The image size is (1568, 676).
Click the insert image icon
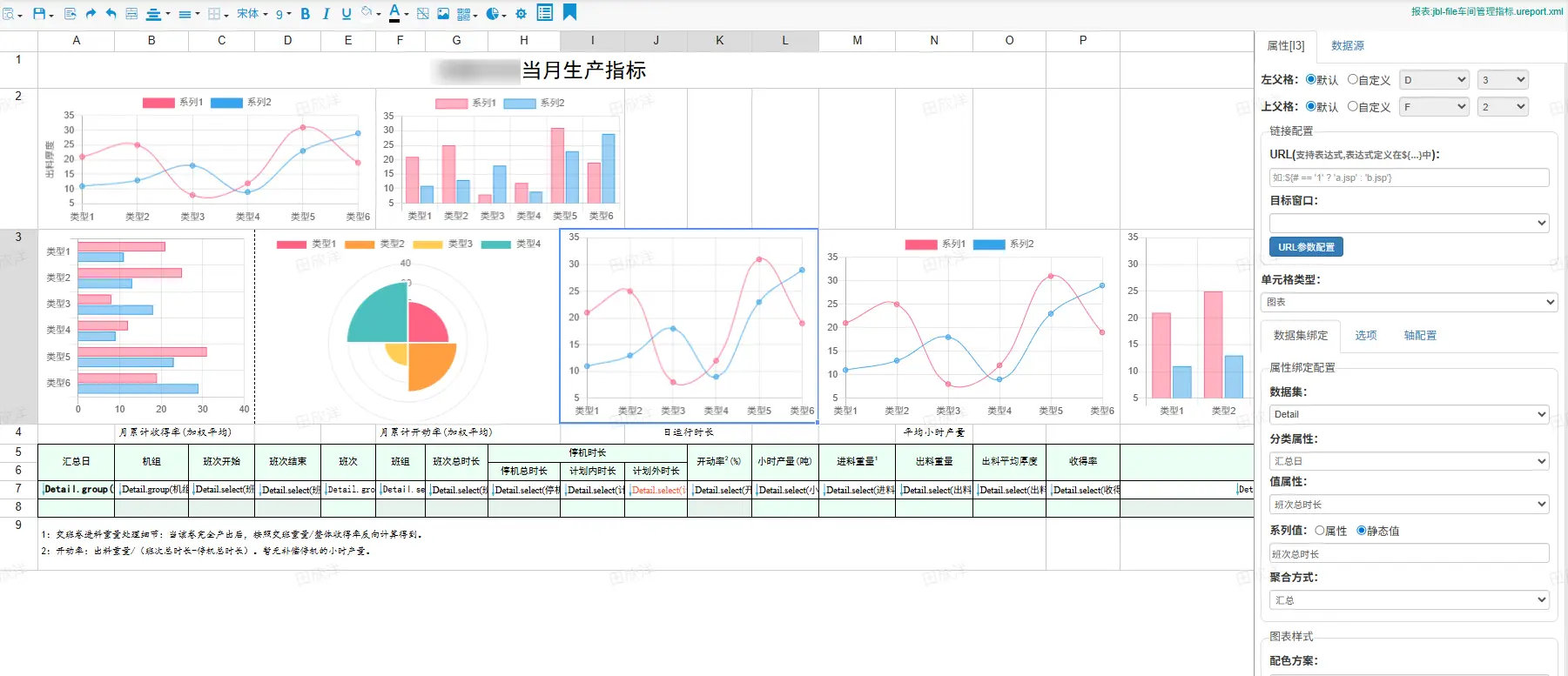(443, 14)
